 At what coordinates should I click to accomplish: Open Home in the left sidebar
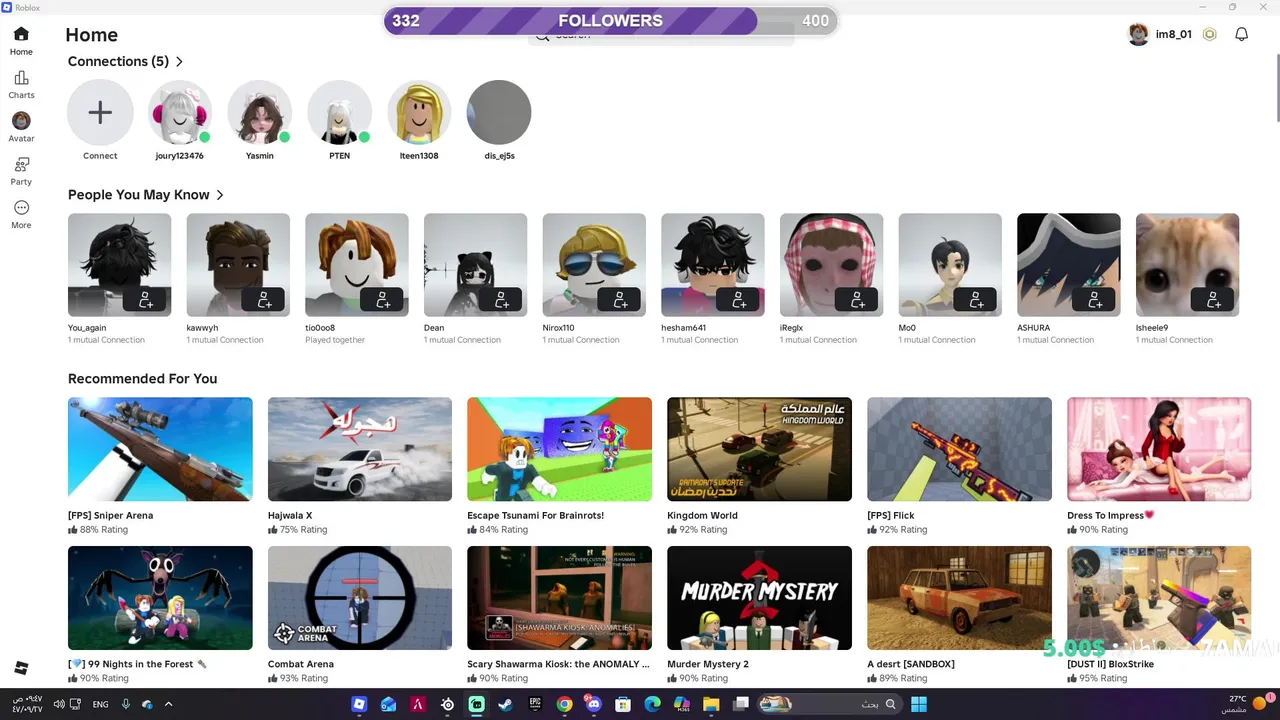pyautogui.click(x=21, y=41)
